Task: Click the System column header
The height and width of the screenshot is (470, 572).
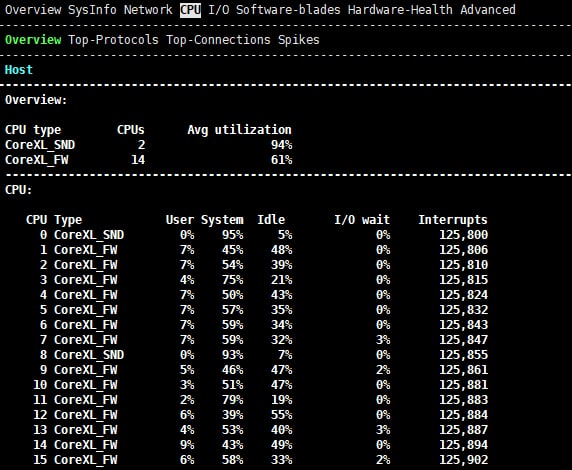Action: coord(222,220)
